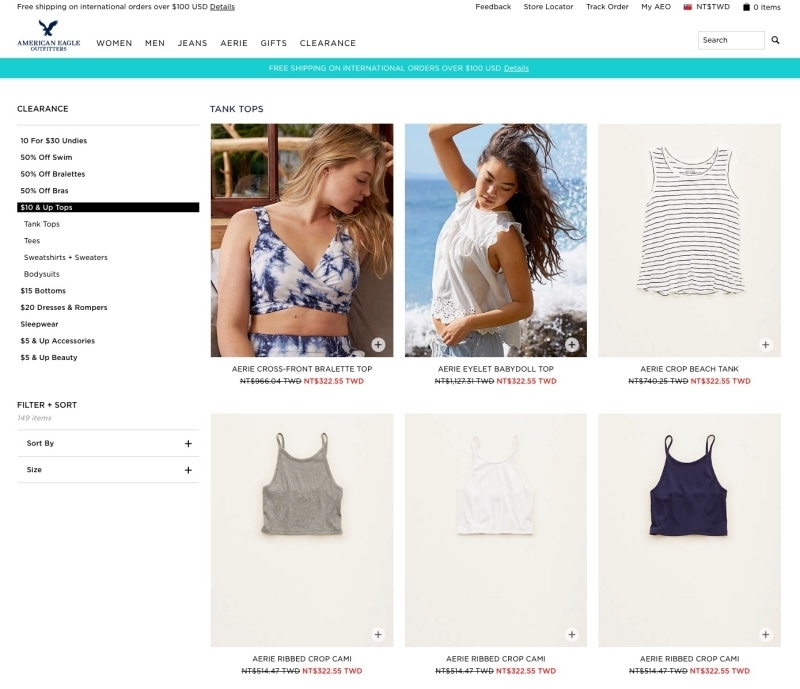Screen dimensions: 800x689
Task: Select Sleepwear category
Action: [x=39, y=325]
